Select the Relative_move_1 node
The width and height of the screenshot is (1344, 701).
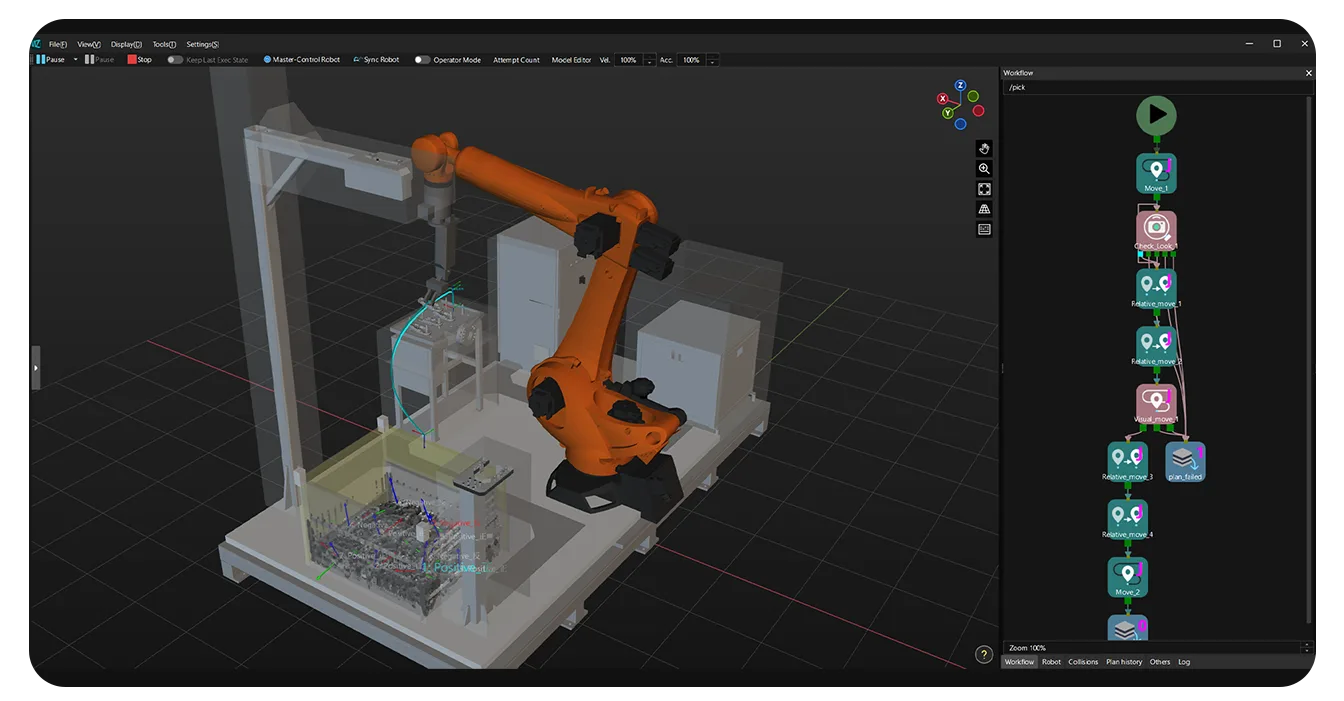click(1156, 288)
